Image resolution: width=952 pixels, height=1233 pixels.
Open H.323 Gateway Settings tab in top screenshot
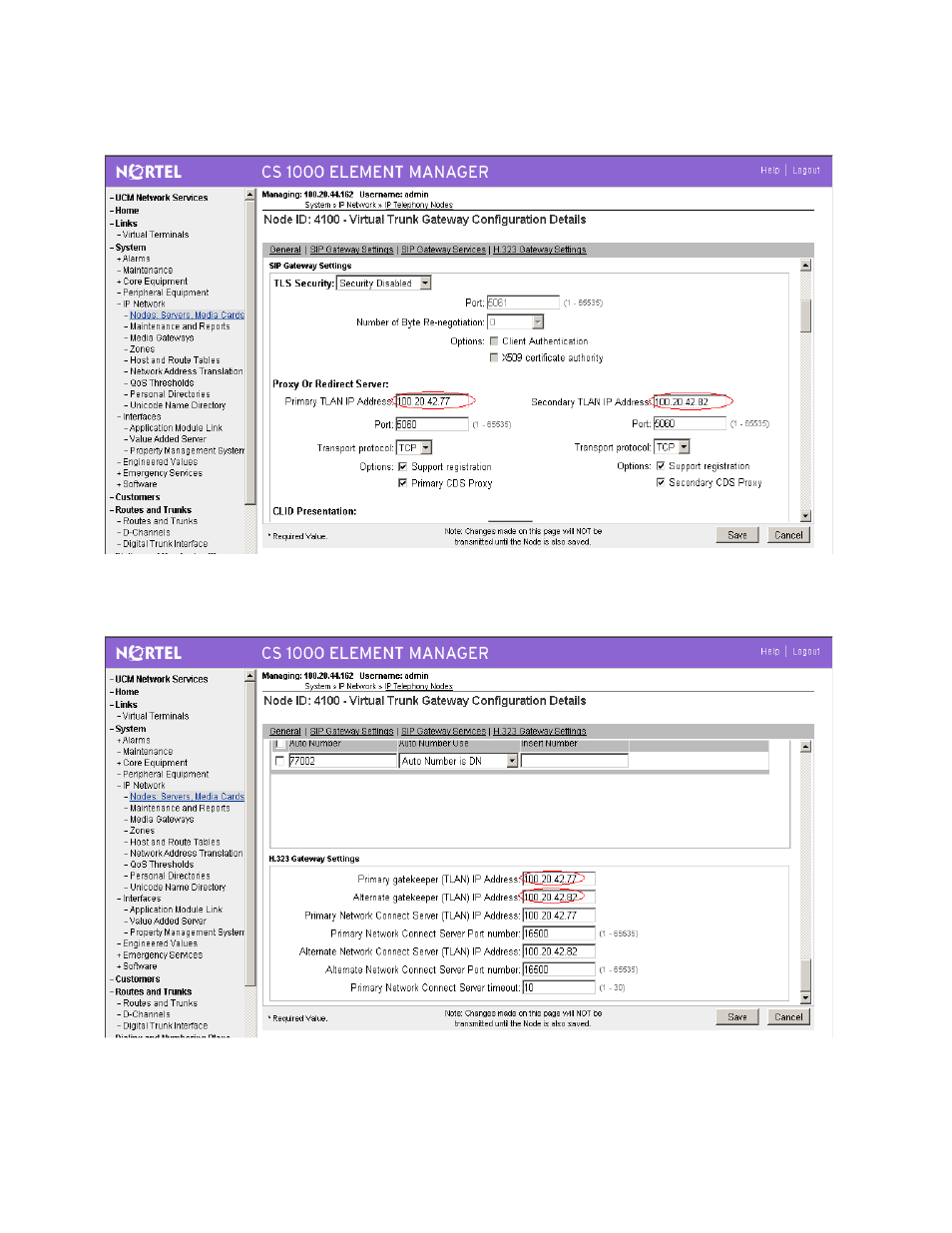click(540, 250)
